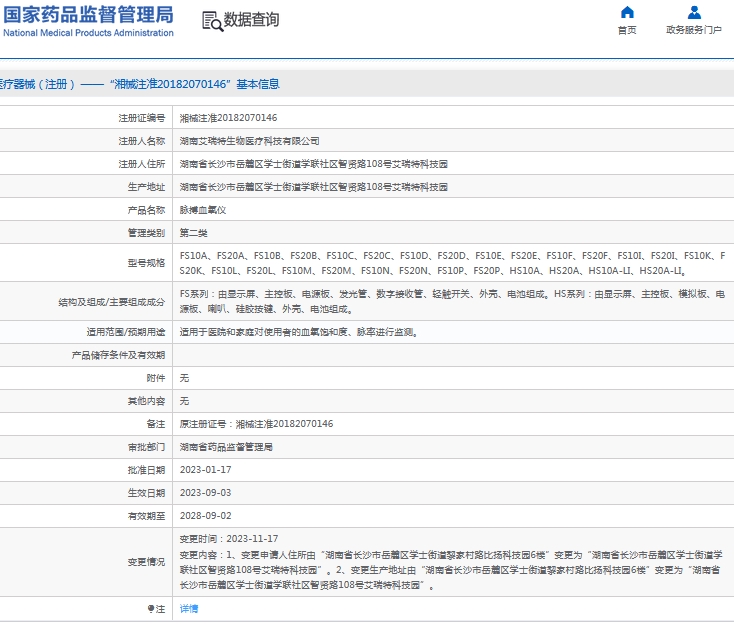Click the 生产地址 row label
The height and width of the screenshot is (627, 734).
click(147, 187)
